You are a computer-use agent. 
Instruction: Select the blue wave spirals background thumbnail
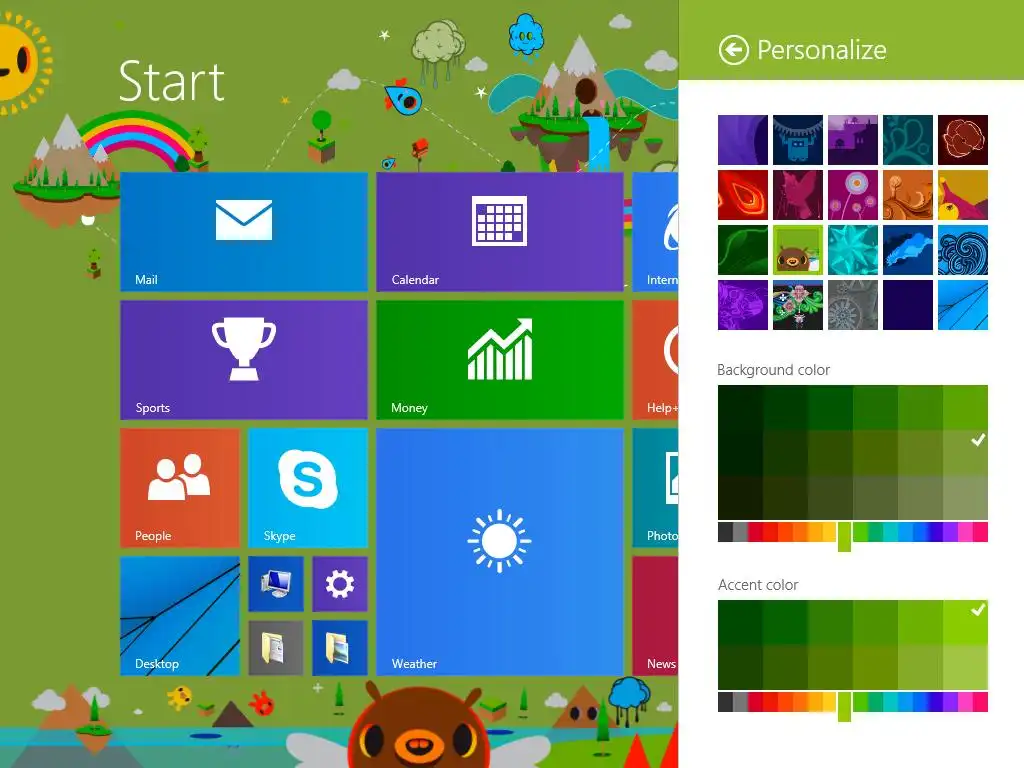(963, 250)
